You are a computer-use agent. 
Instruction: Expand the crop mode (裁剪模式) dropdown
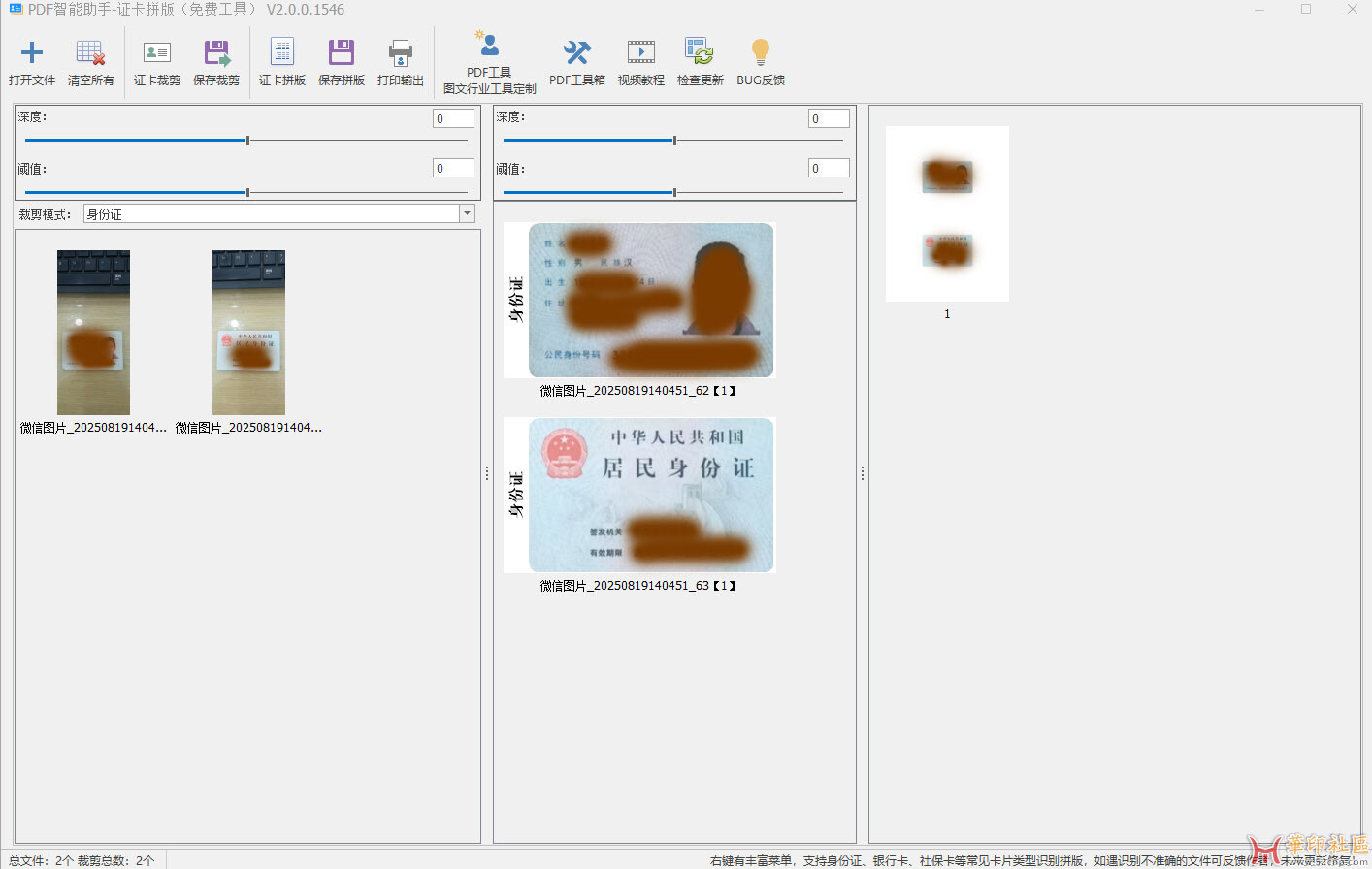click(467, 214)
